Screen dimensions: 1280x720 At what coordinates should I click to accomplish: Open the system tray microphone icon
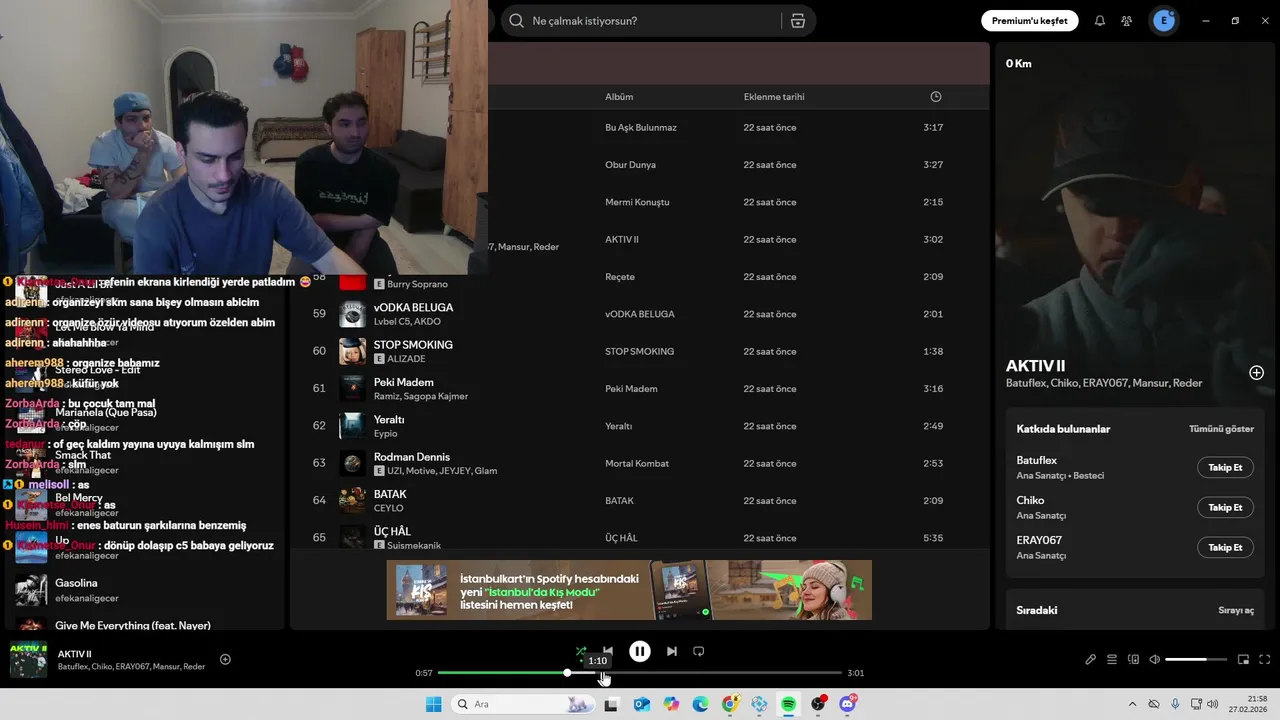point(1175,704)
